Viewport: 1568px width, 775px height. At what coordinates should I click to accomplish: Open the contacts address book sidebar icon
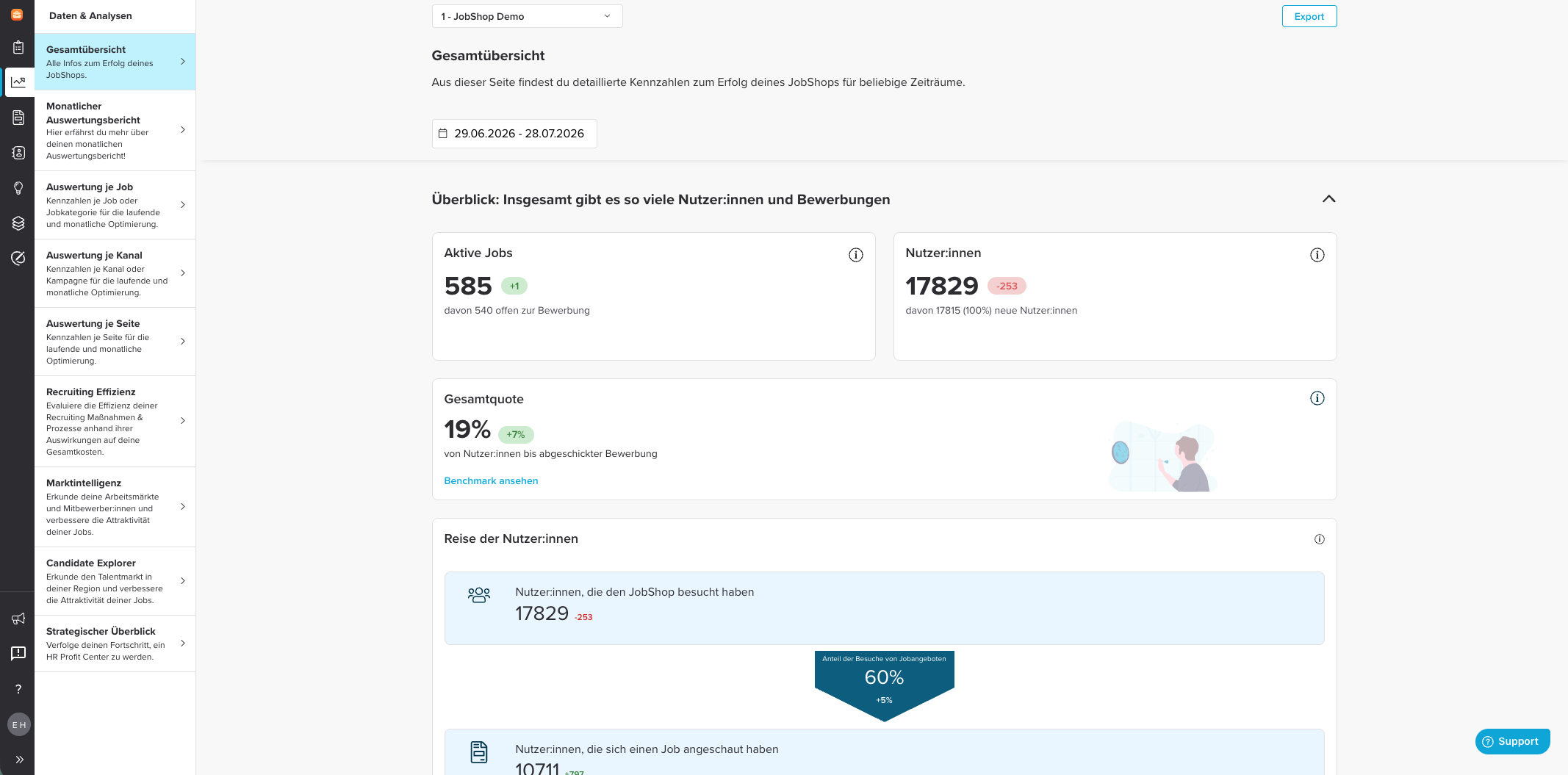18,153
